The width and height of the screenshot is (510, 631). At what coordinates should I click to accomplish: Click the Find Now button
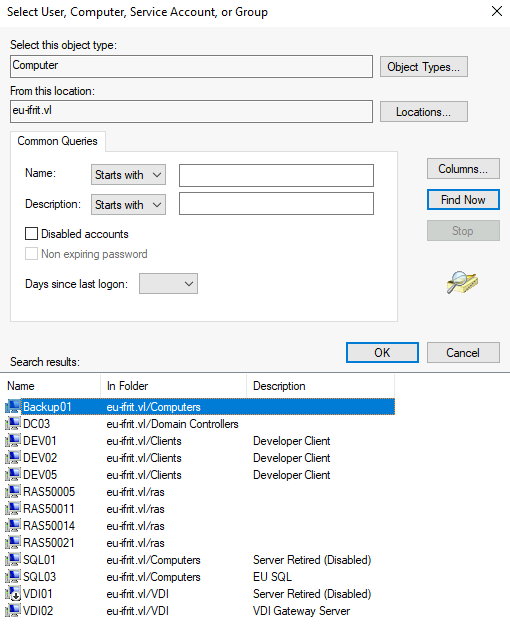[x=463, y=200]
